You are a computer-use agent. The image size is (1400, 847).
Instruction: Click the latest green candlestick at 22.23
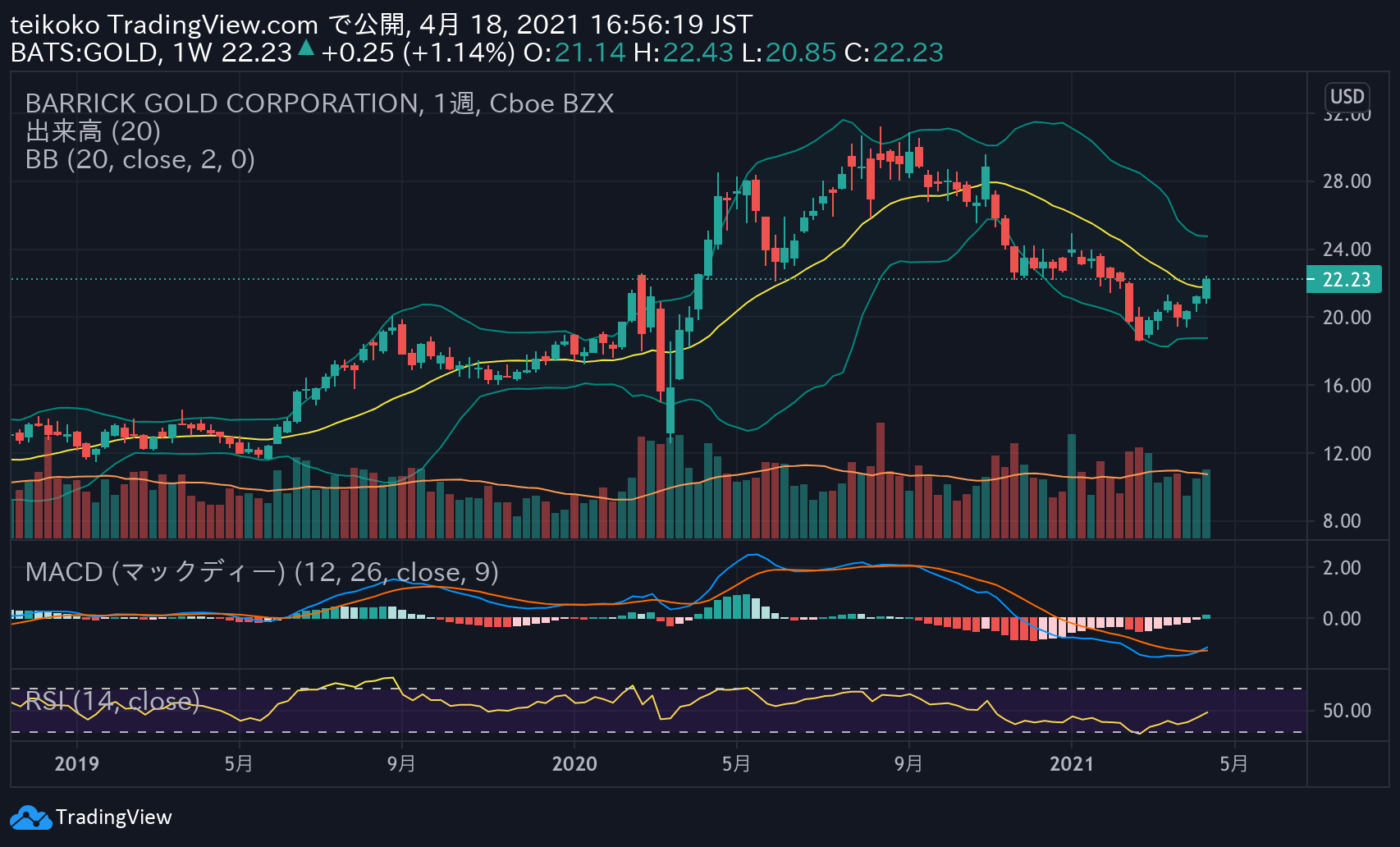pos(1206,289)
